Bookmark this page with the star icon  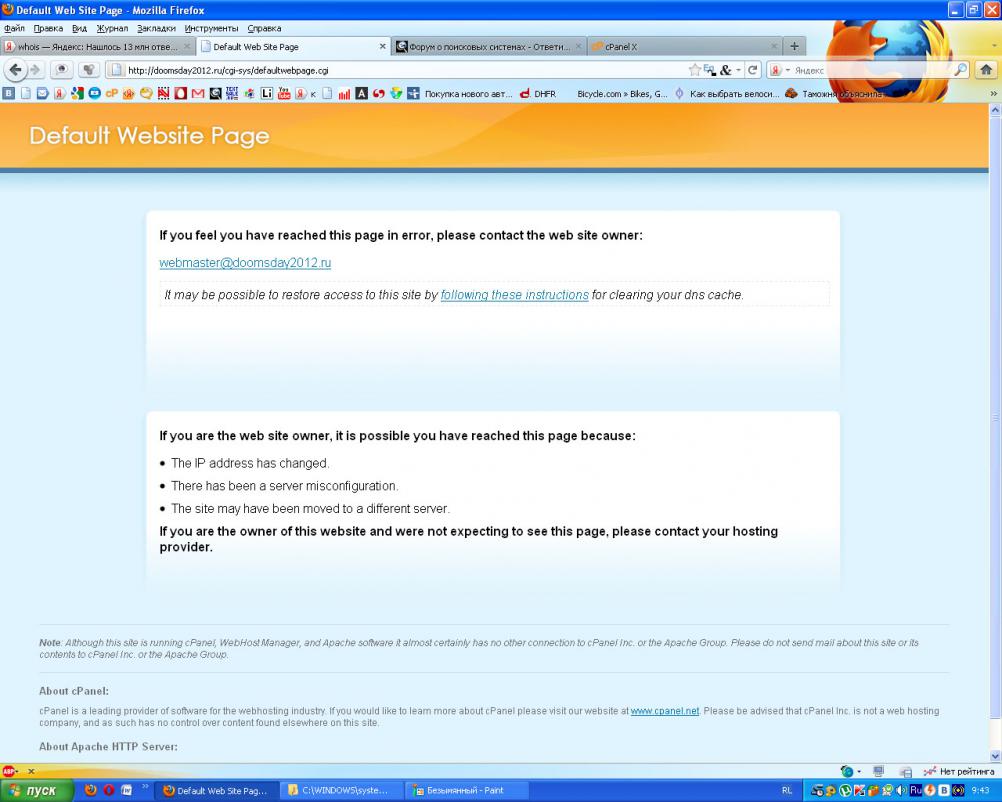click(x=695, y=70)
